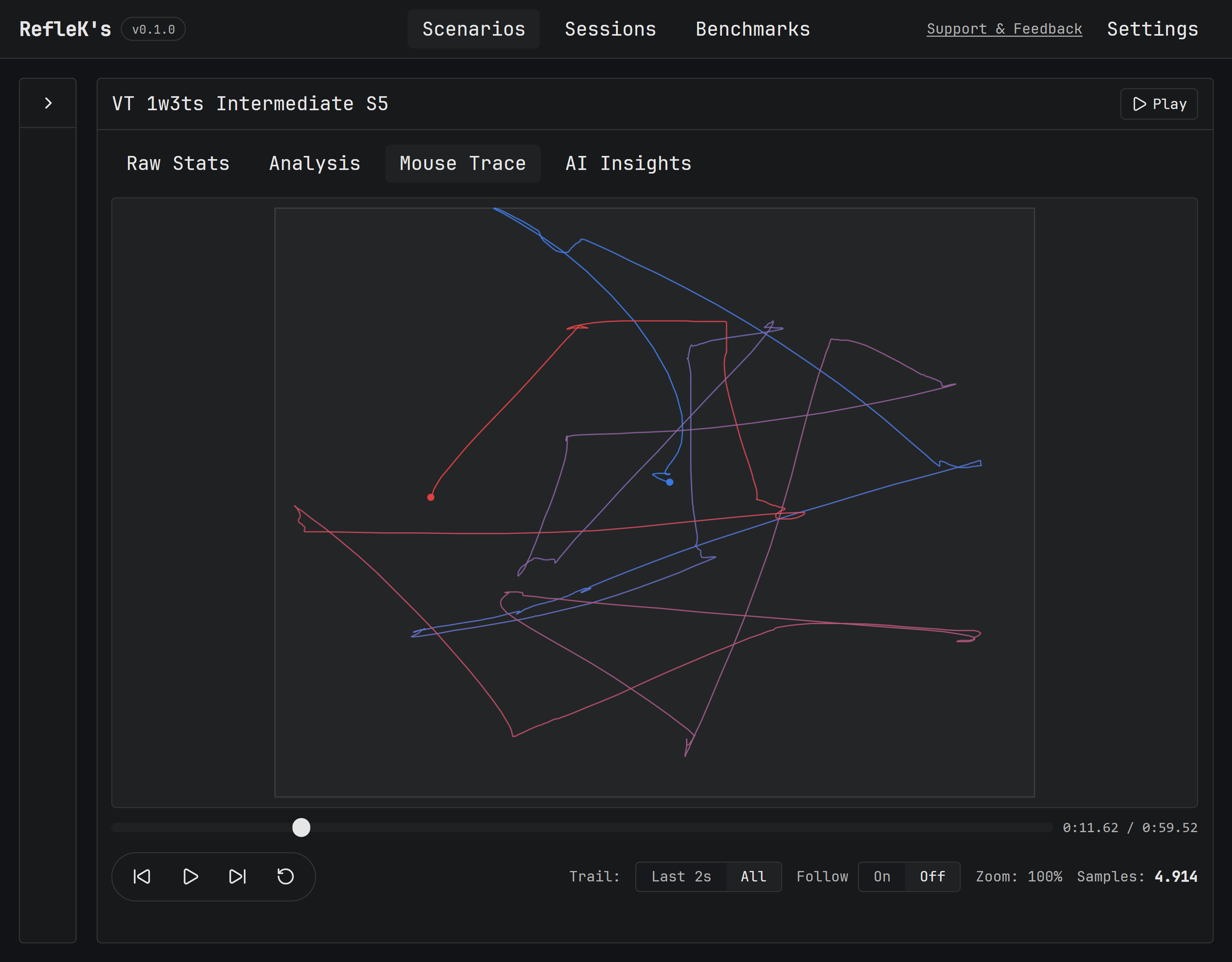Click the replay seek slider handle
This screenshot has height=962, width=1232.
[x=302, y=828]
